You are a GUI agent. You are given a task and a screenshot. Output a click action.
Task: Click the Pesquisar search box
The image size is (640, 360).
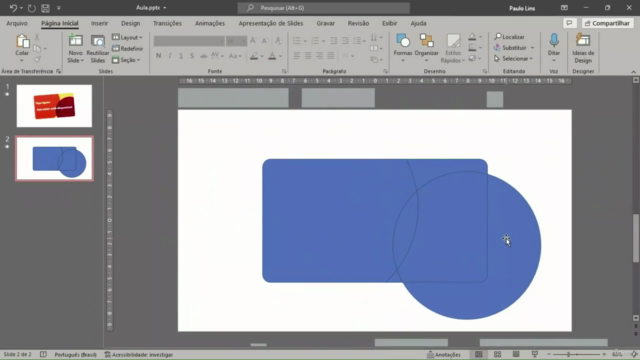tap(324, 8)
